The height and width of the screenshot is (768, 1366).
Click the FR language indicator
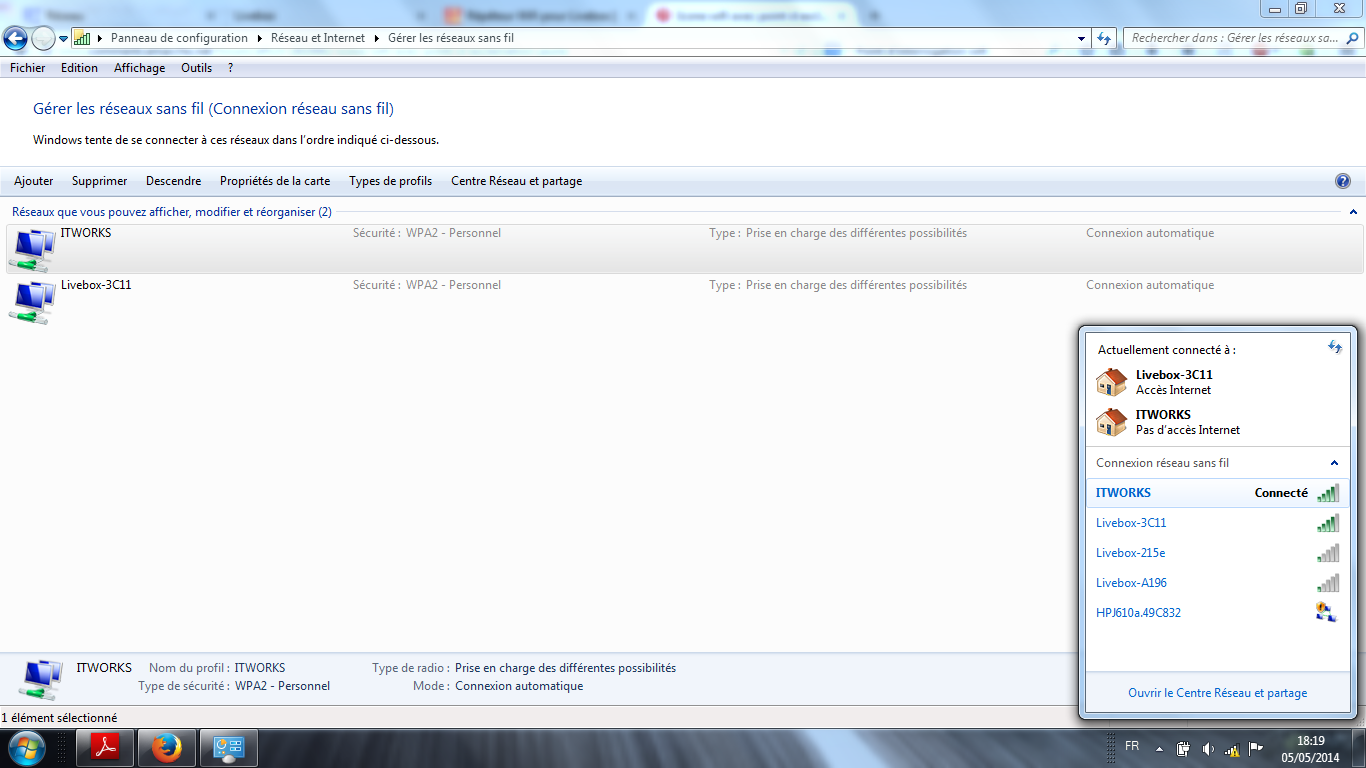[x=1132, y=746]
